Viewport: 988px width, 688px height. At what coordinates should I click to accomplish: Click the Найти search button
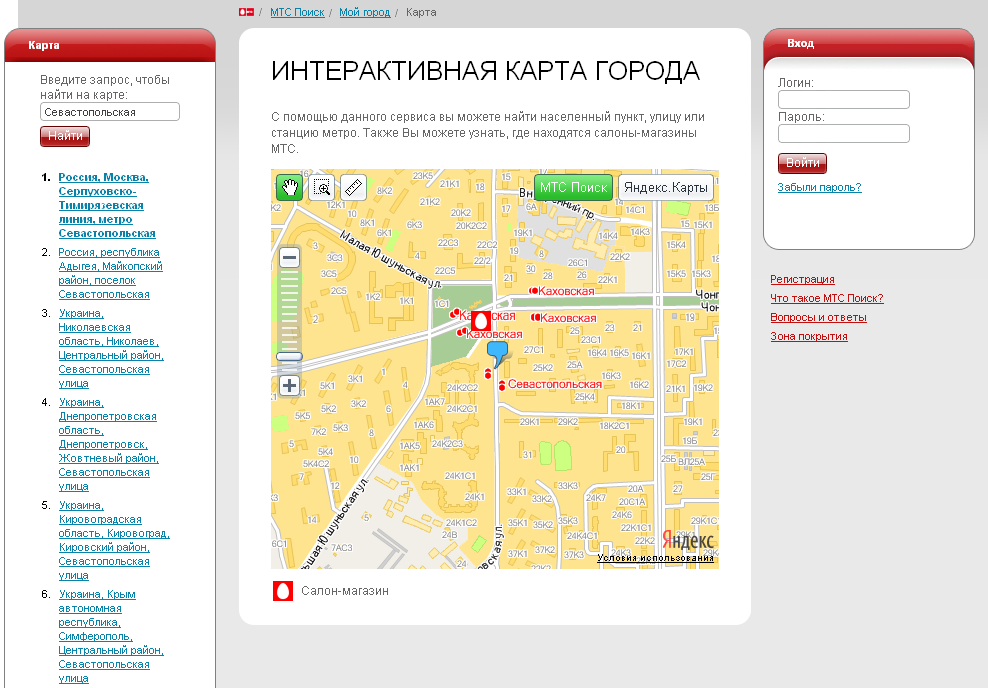(65, 136)
